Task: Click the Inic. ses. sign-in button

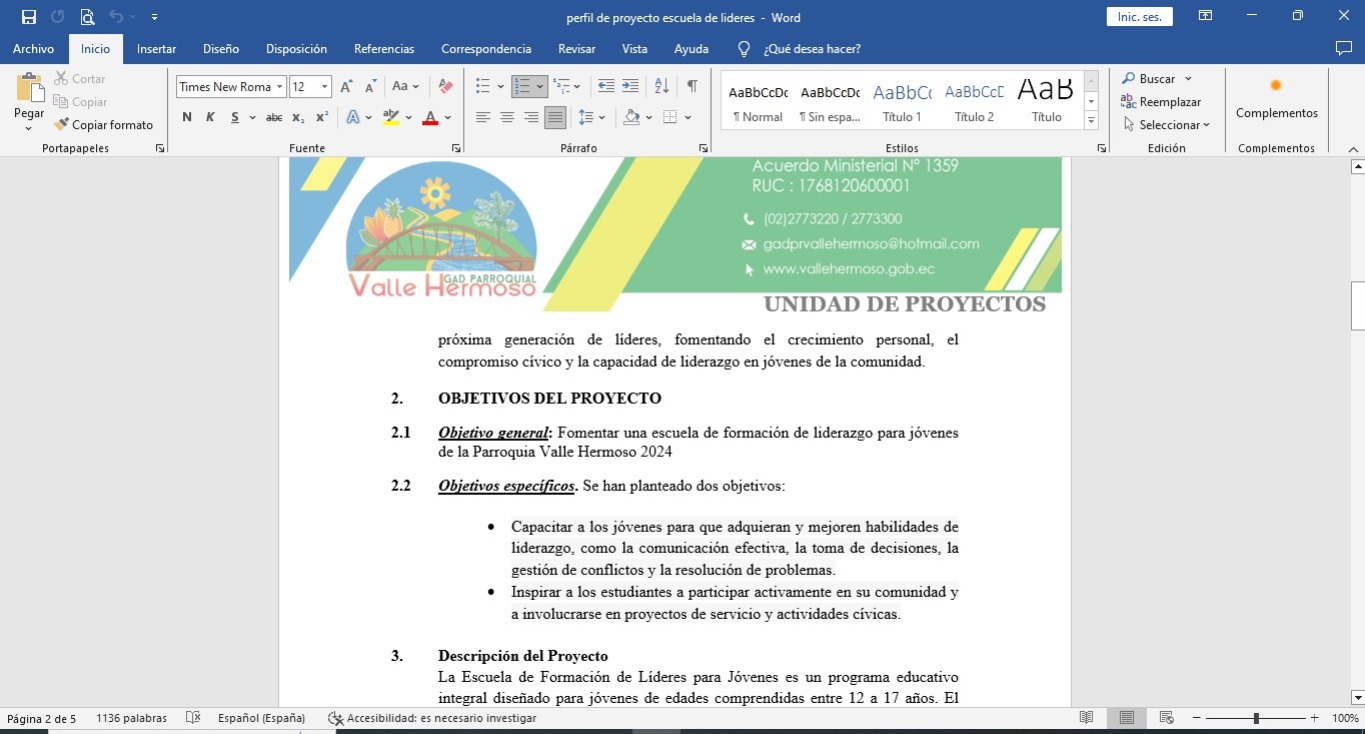Action: (1139, 17)
